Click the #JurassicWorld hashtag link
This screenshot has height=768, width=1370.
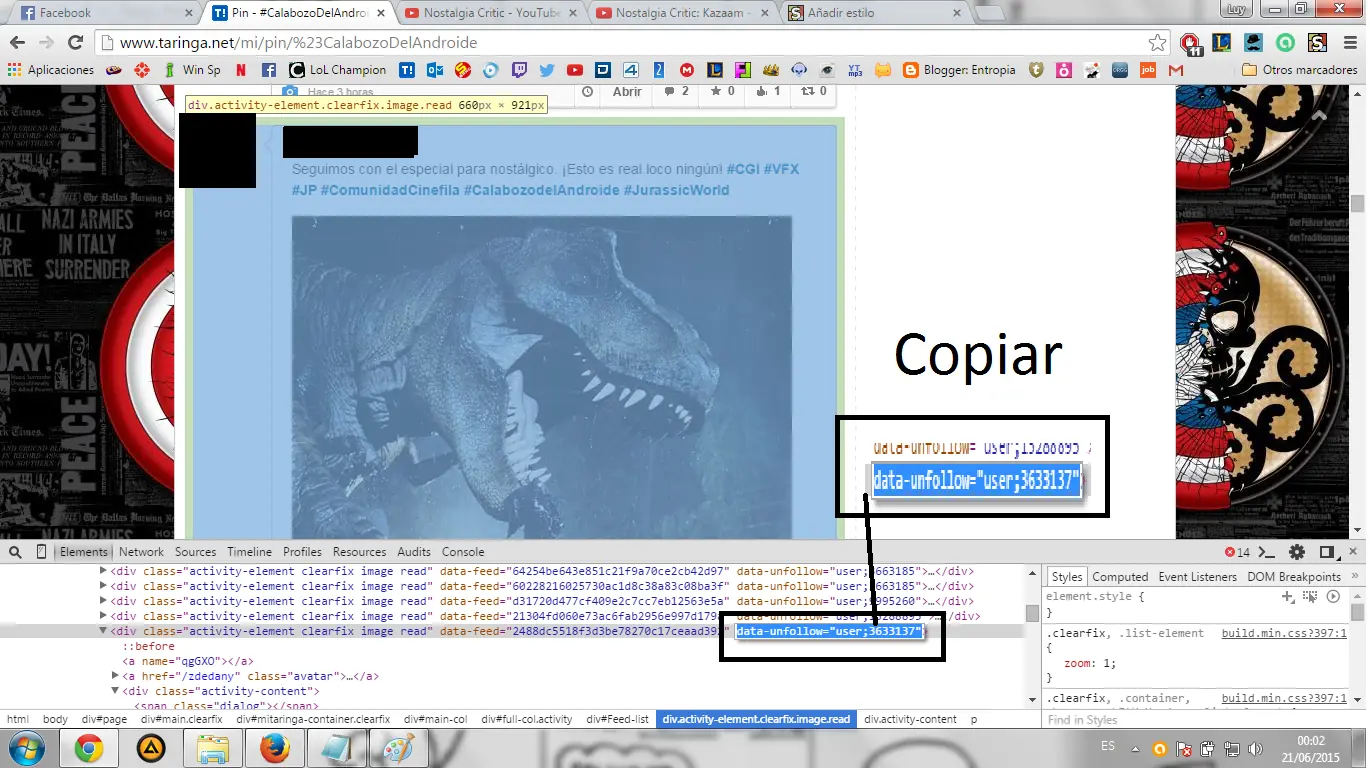(676, 189)
